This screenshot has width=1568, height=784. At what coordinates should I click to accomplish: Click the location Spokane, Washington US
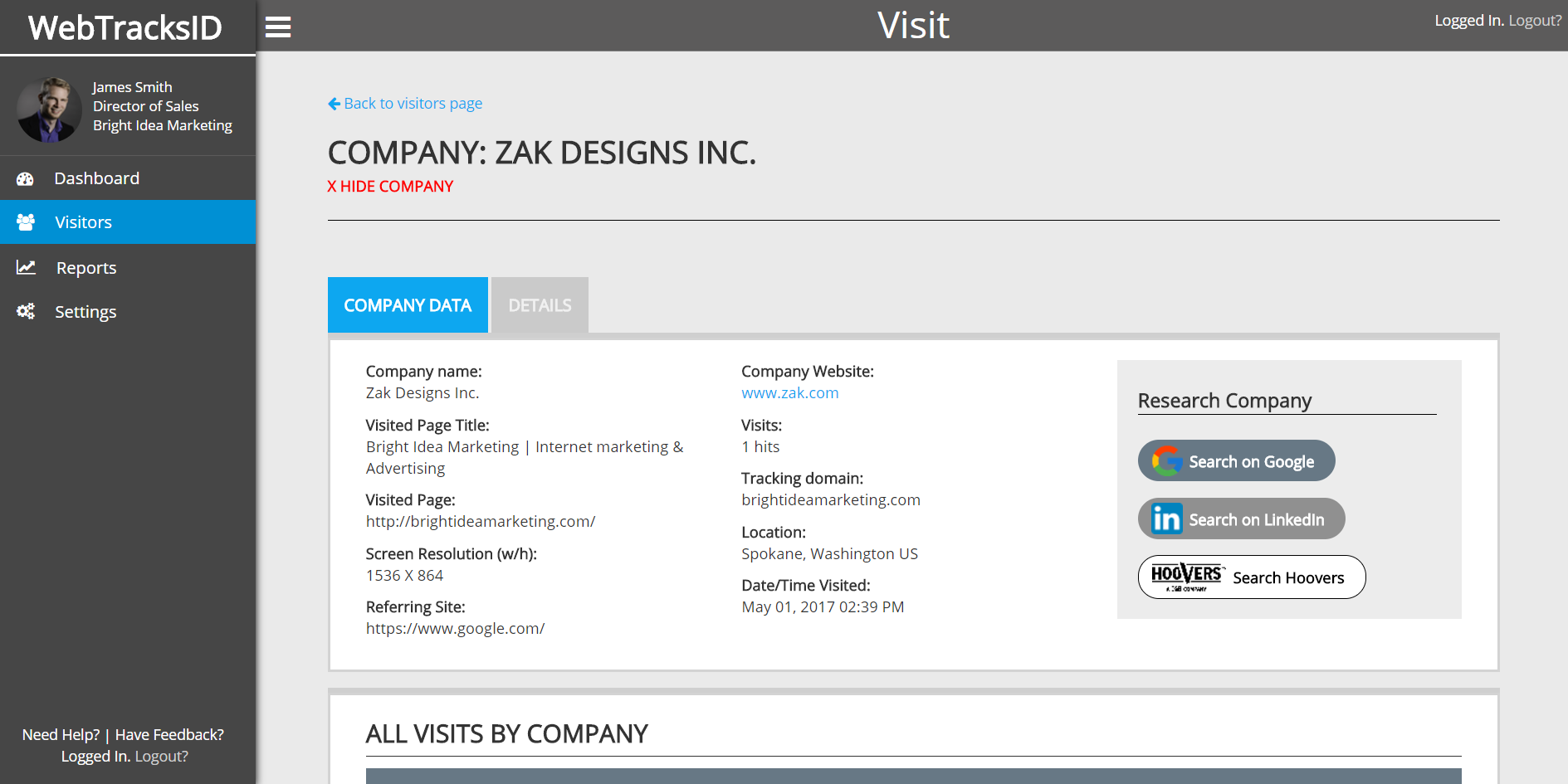coord(830,554)
